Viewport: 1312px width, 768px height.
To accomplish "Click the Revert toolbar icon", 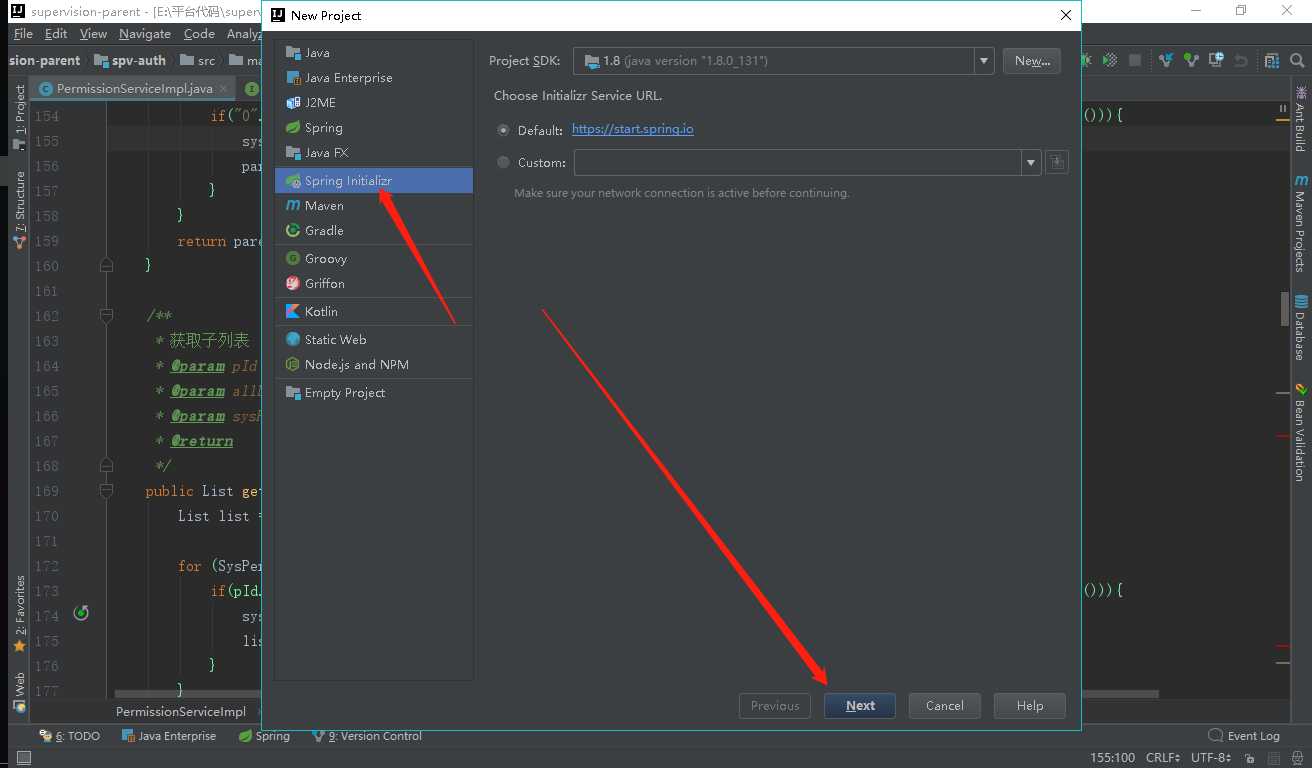I will [1241, 60].
